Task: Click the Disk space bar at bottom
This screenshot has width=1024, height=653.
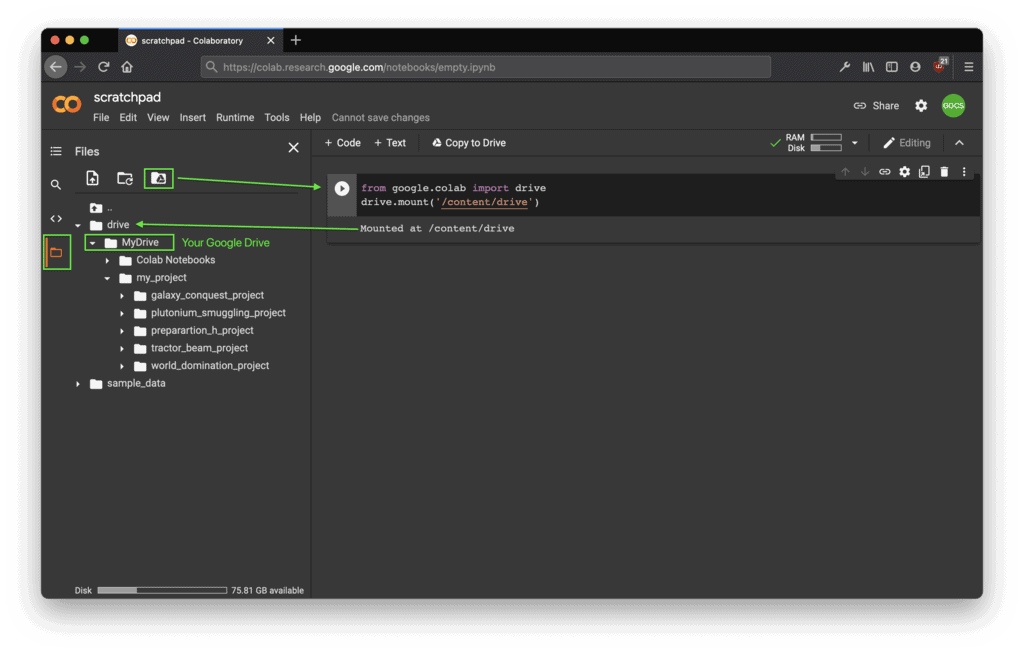Action: 162,590
